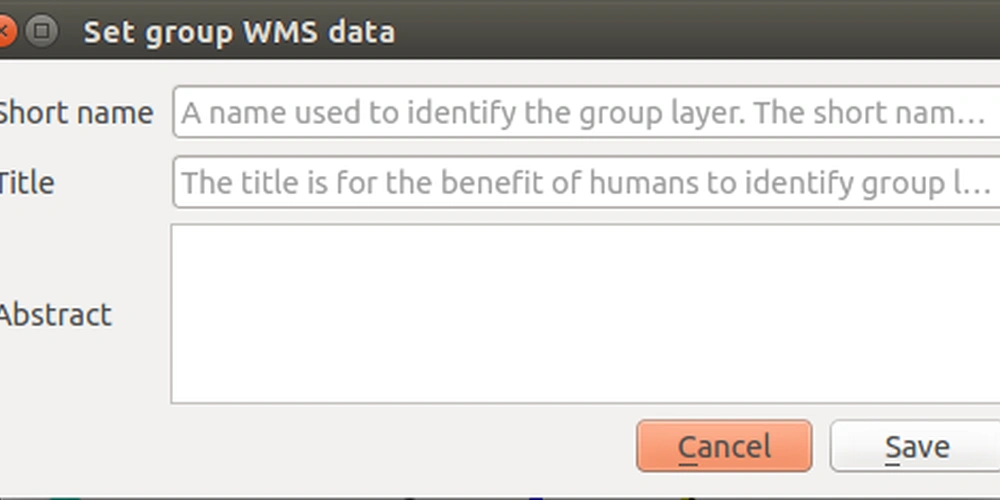The width and height of the screenshot is (1000, 500).
Task: Click the Abstract label text
Action: pos(55,314)
